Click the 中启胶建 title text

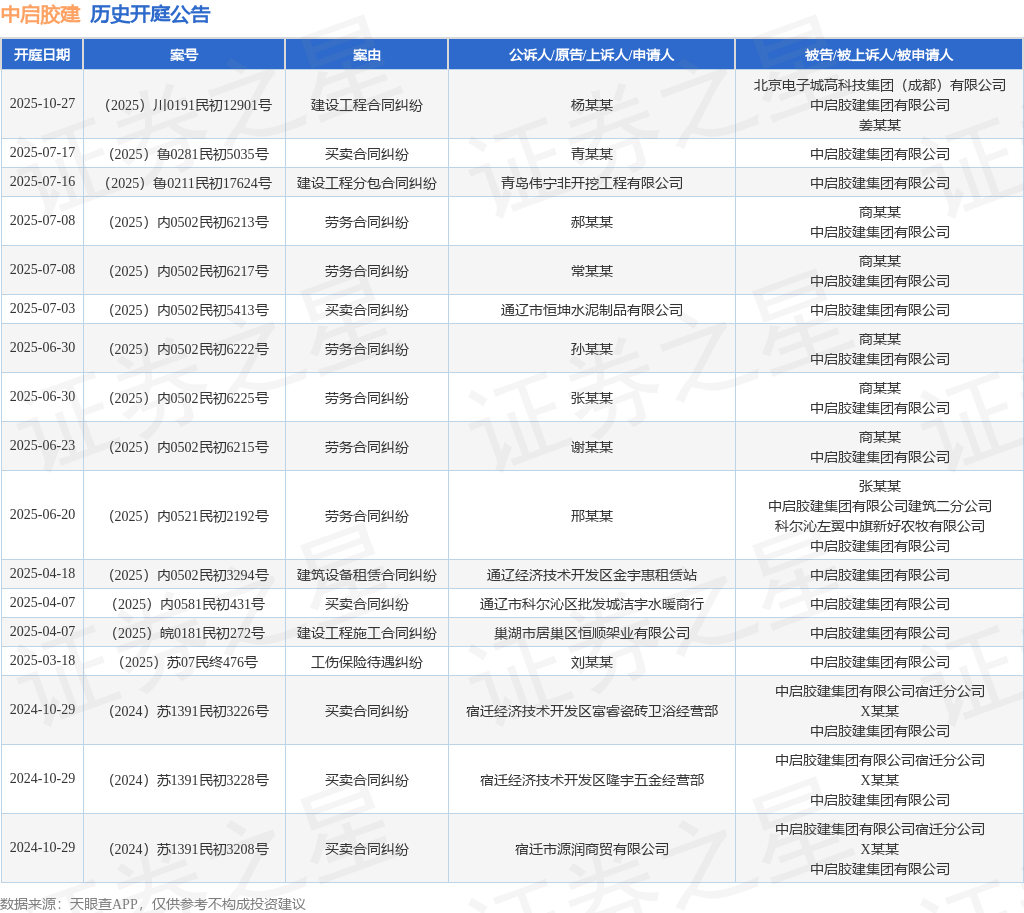click(x=40, y=14)
